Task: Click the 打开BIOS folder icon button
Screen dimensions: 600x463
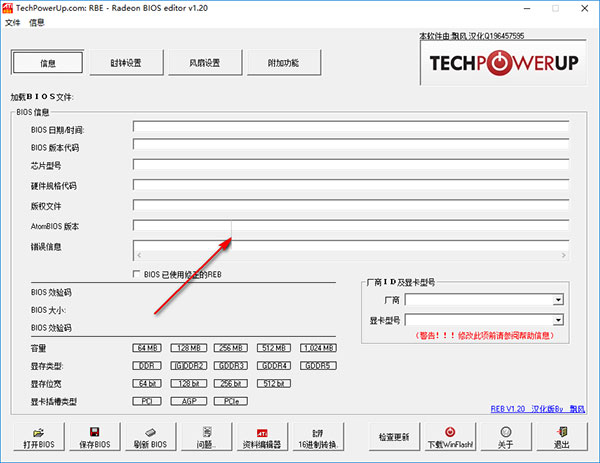Action: pyautogui.click(x=39, y=437)
